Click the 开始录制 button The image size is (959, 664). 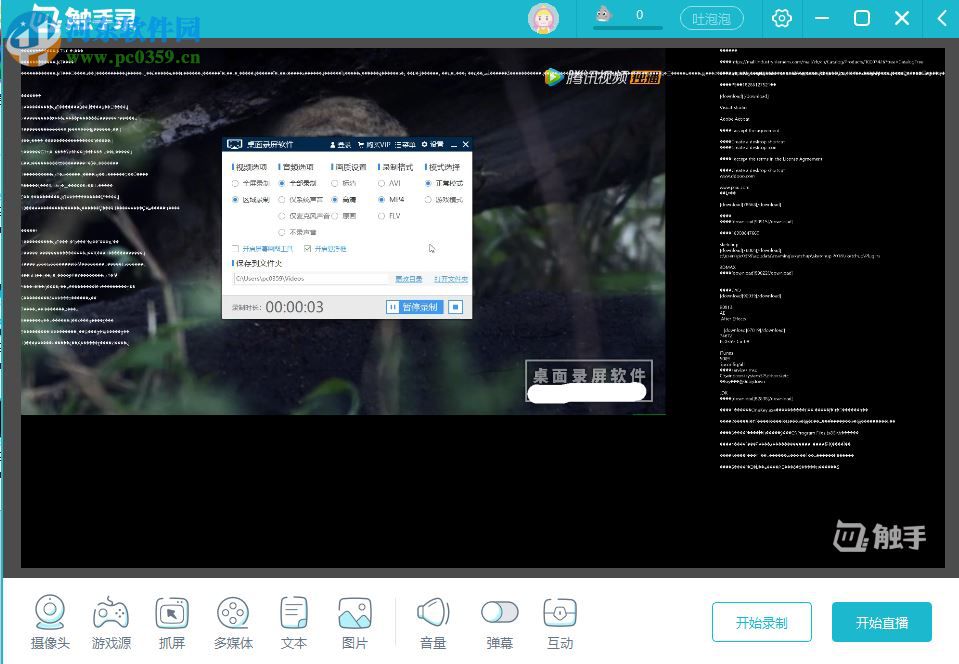[761, 622]
